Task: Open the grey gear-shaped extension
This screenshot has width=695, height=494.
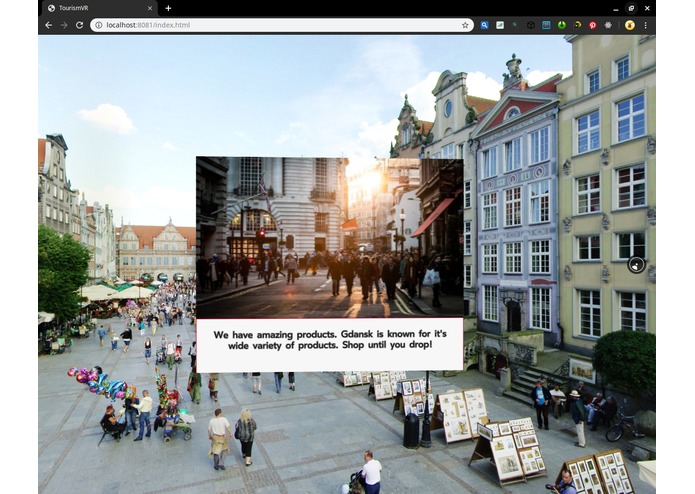Action: (608, 25)
